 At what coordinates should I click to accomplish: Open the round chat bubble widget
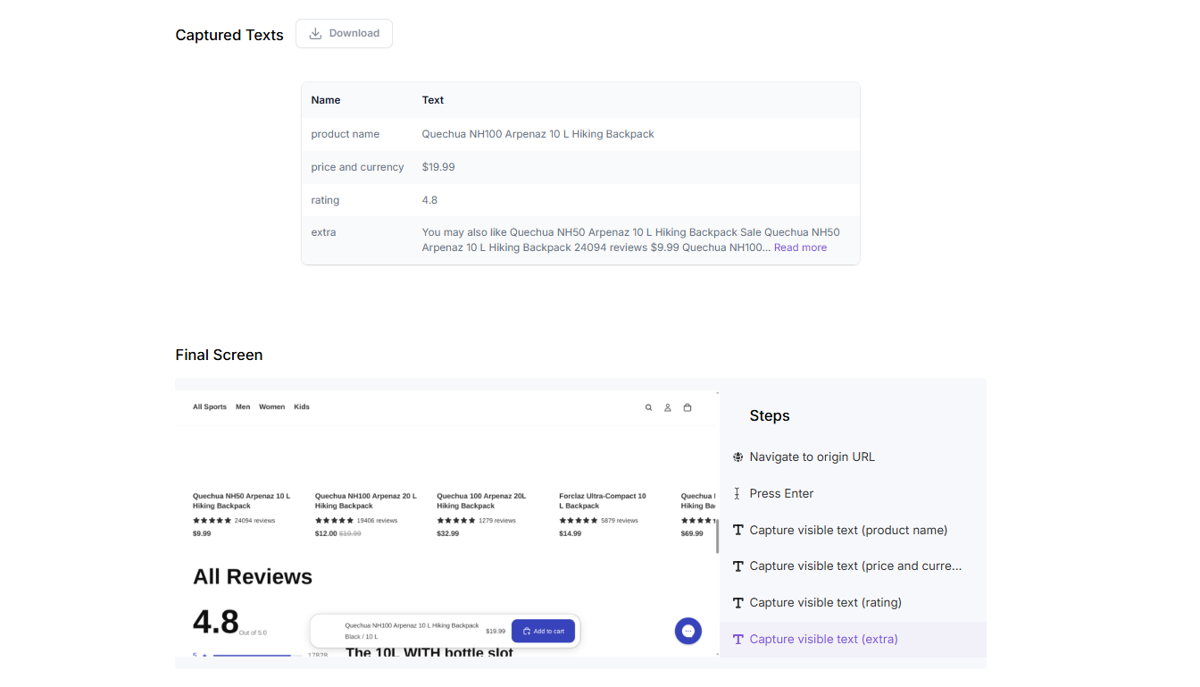point(688,631)
